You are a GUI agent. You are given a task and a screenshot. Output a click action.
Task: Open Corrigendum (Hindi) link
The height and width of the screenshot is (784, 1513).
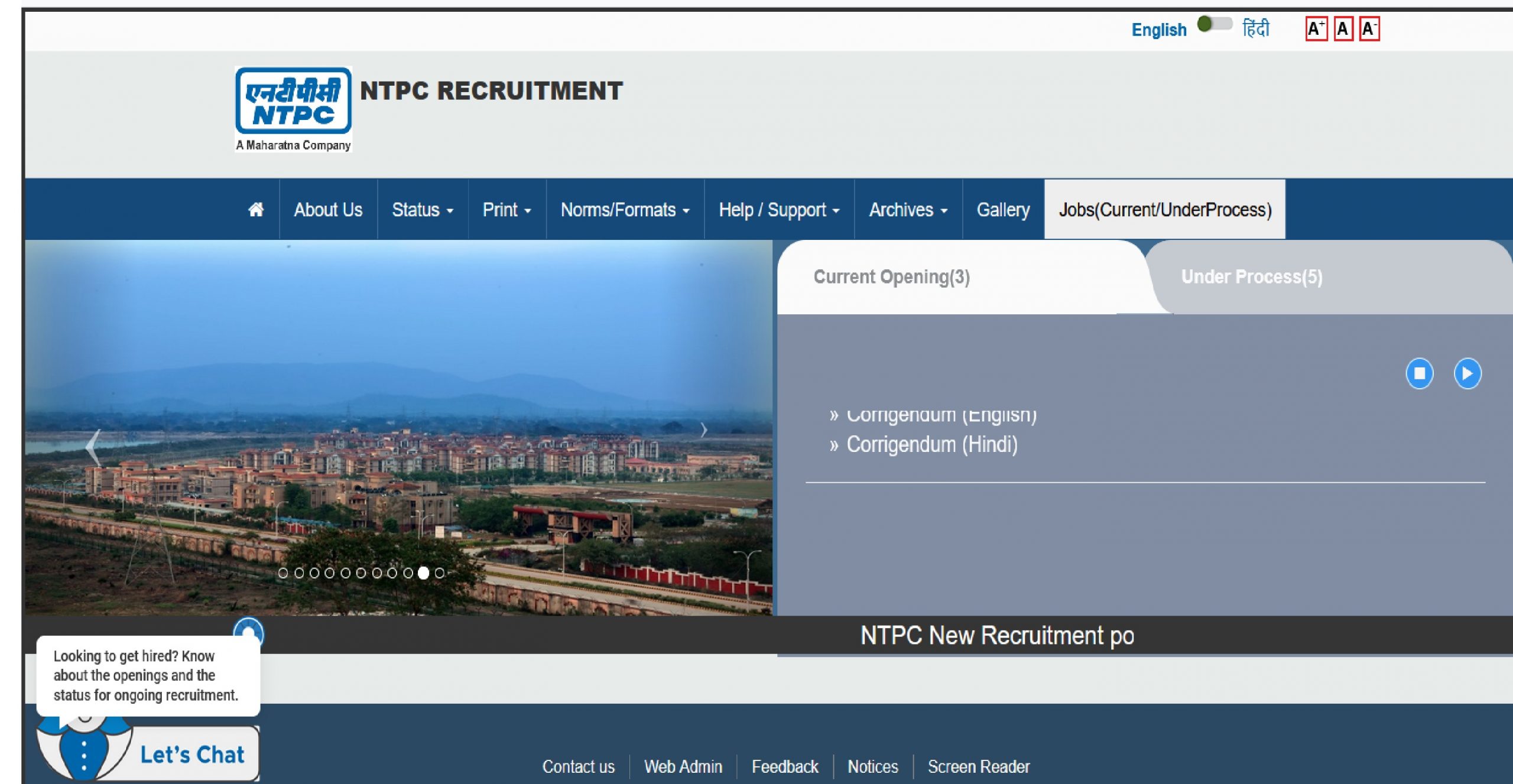(x=931, y=444)
